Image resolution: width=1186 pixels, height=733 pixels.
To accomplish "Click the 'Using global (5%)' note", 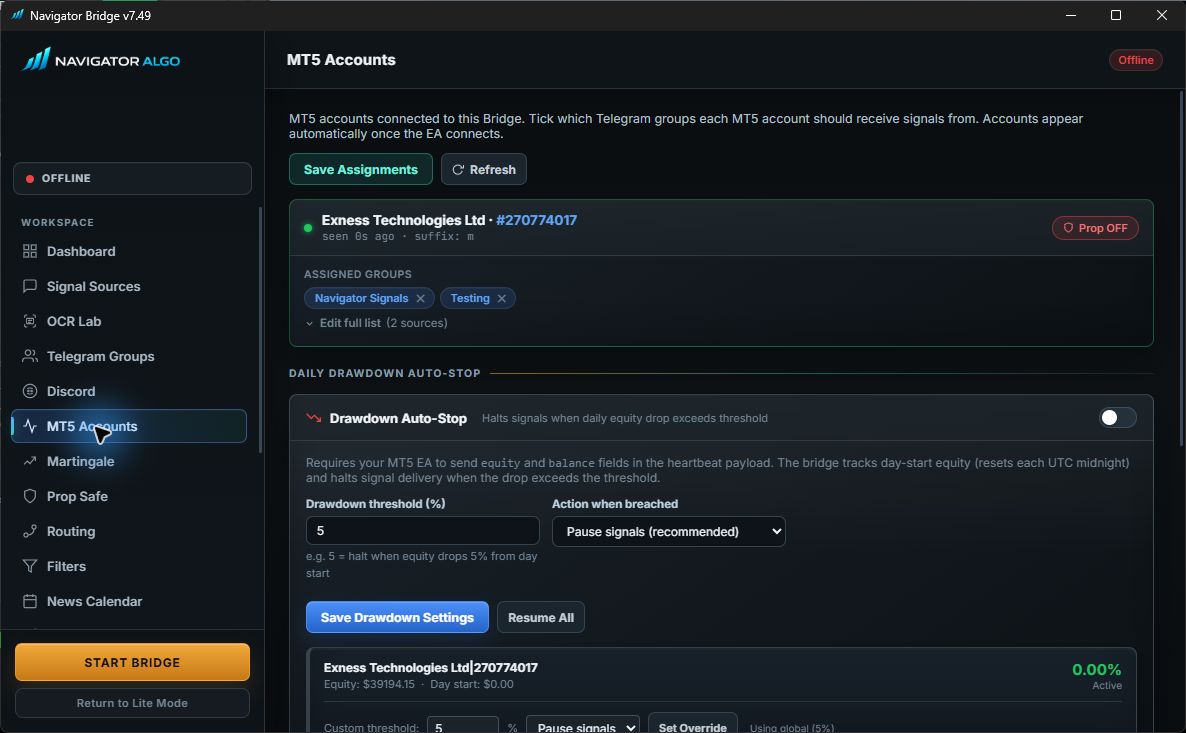I will click(792, 728).
